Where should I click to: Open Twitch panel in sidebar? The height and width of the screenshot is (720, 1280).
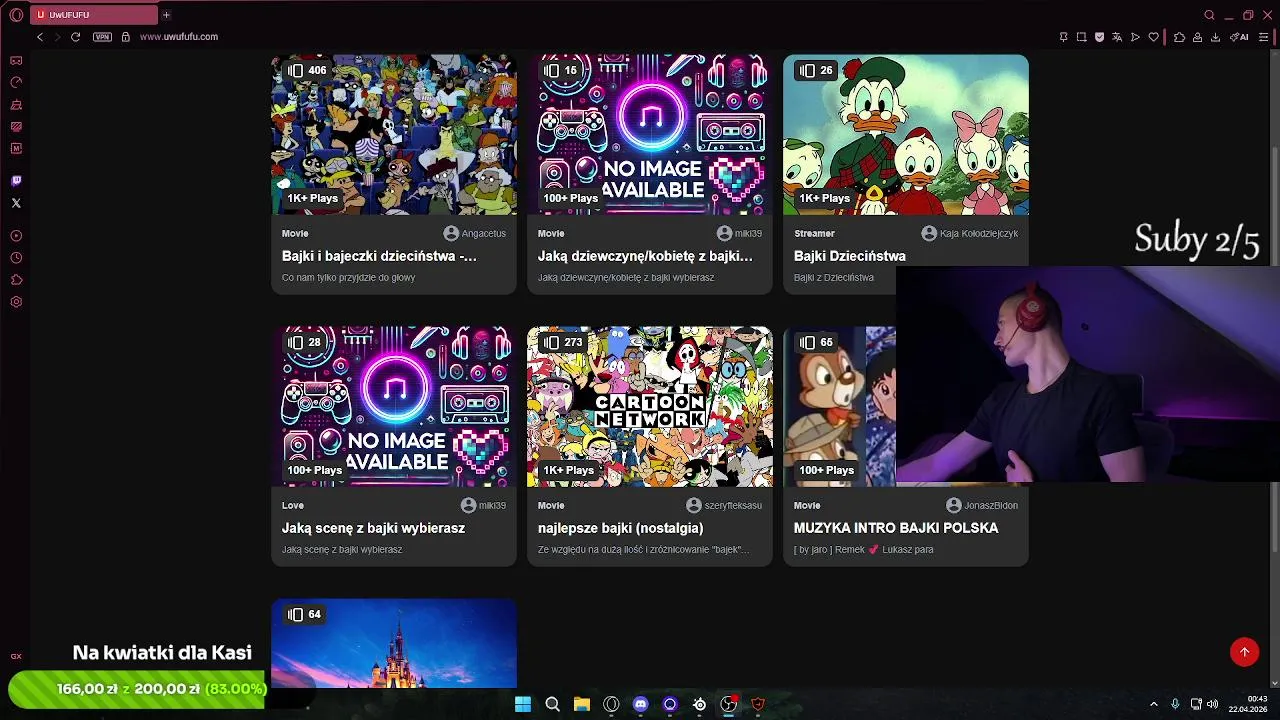(16, 181)
